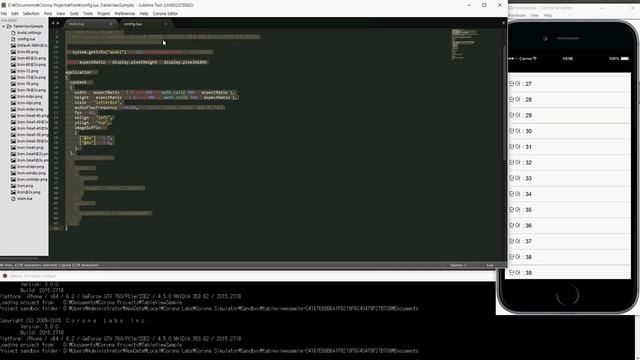Open main.lua in the sidebar
This screenshot has height=360, width=640.
click(24, 198)
